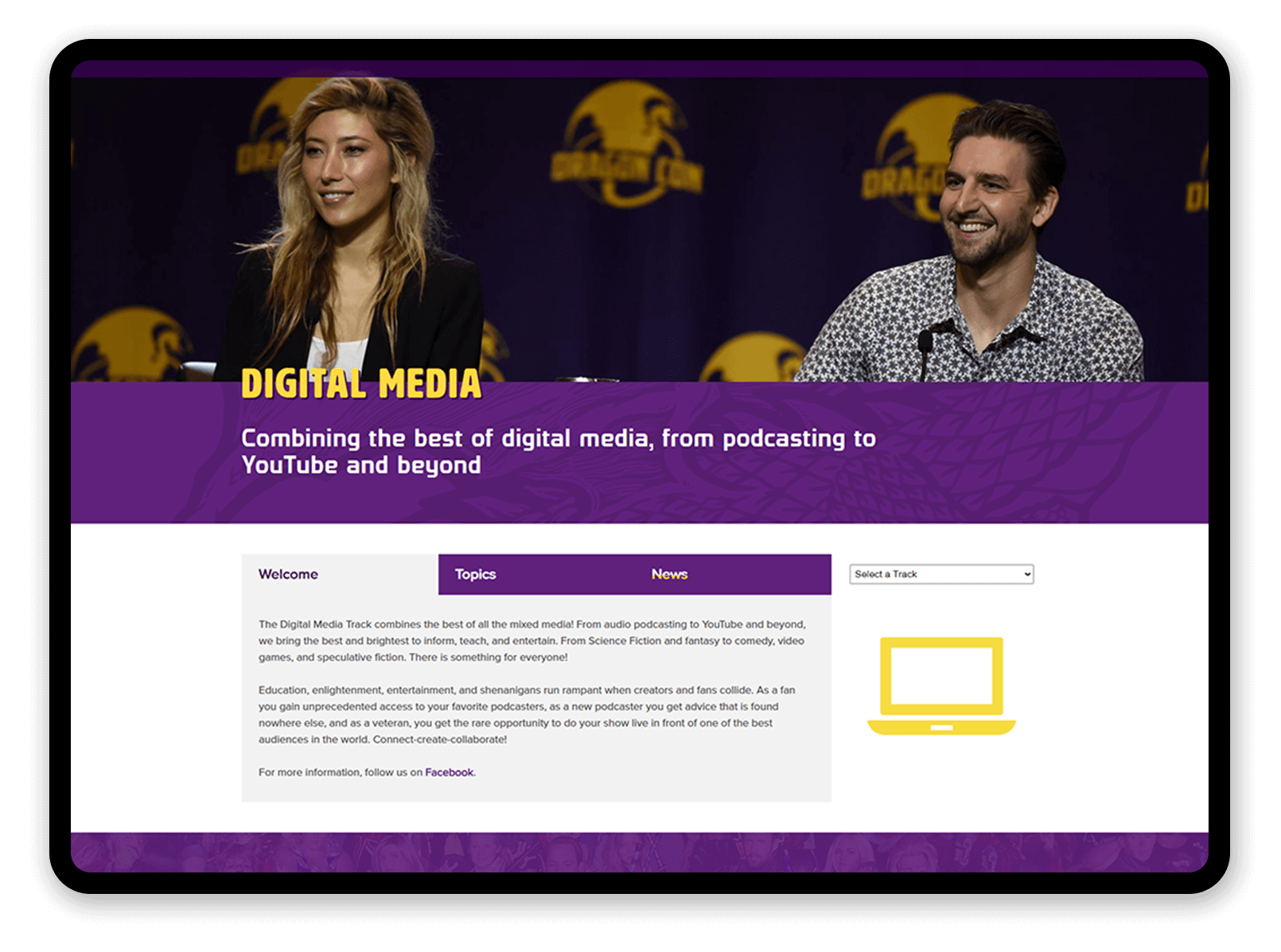Open the Welcome tab
The image size is (1281, 952).
(340, 574)
